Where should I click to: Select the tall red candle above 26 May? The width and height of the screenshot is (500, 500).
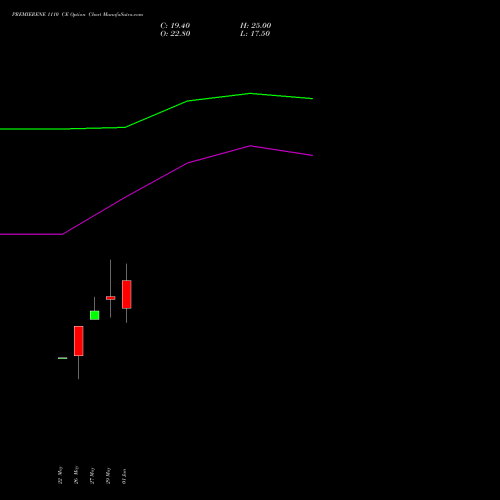point(79,341)
